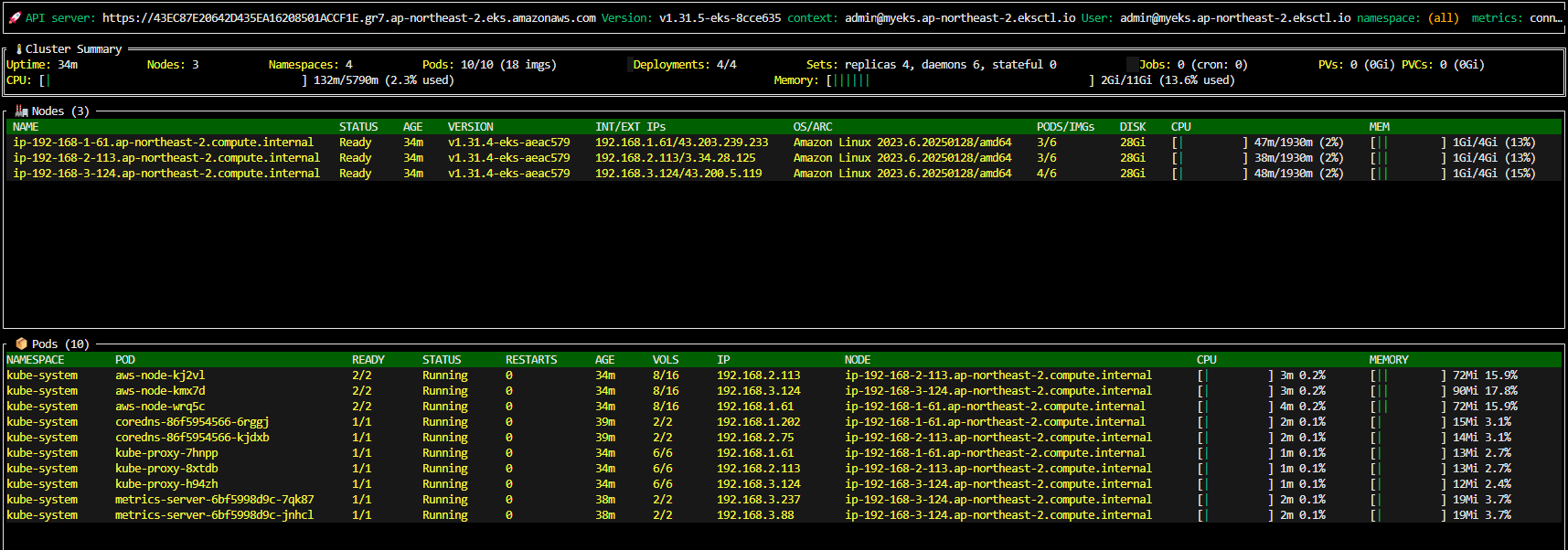This screenshot has width=1568, height=550.
Task: Select pod aws-node-kj2vl
Action: (784, 375)
